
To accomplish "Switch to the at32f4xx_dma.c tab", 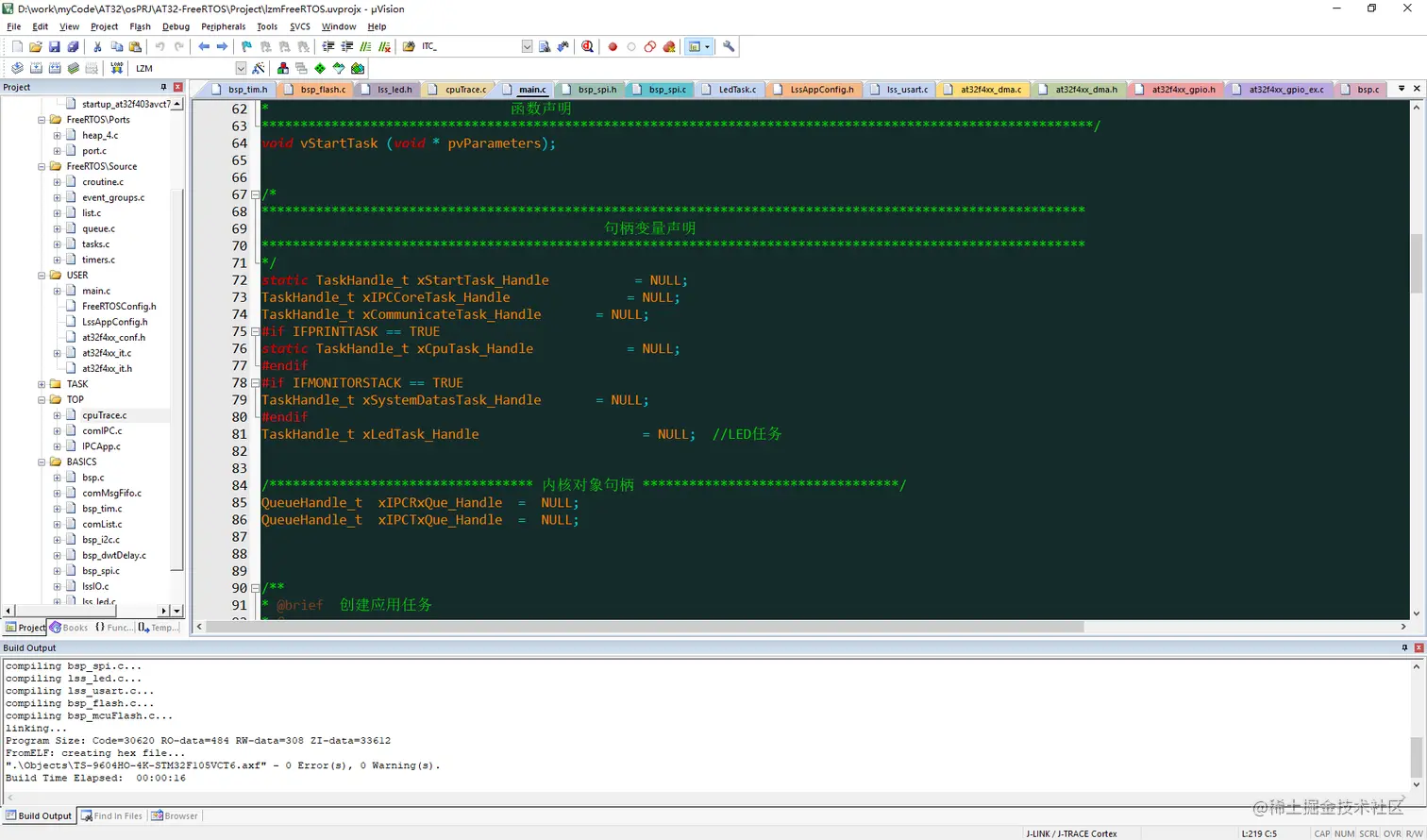I will pyautogui.click(x=982, y=90).
